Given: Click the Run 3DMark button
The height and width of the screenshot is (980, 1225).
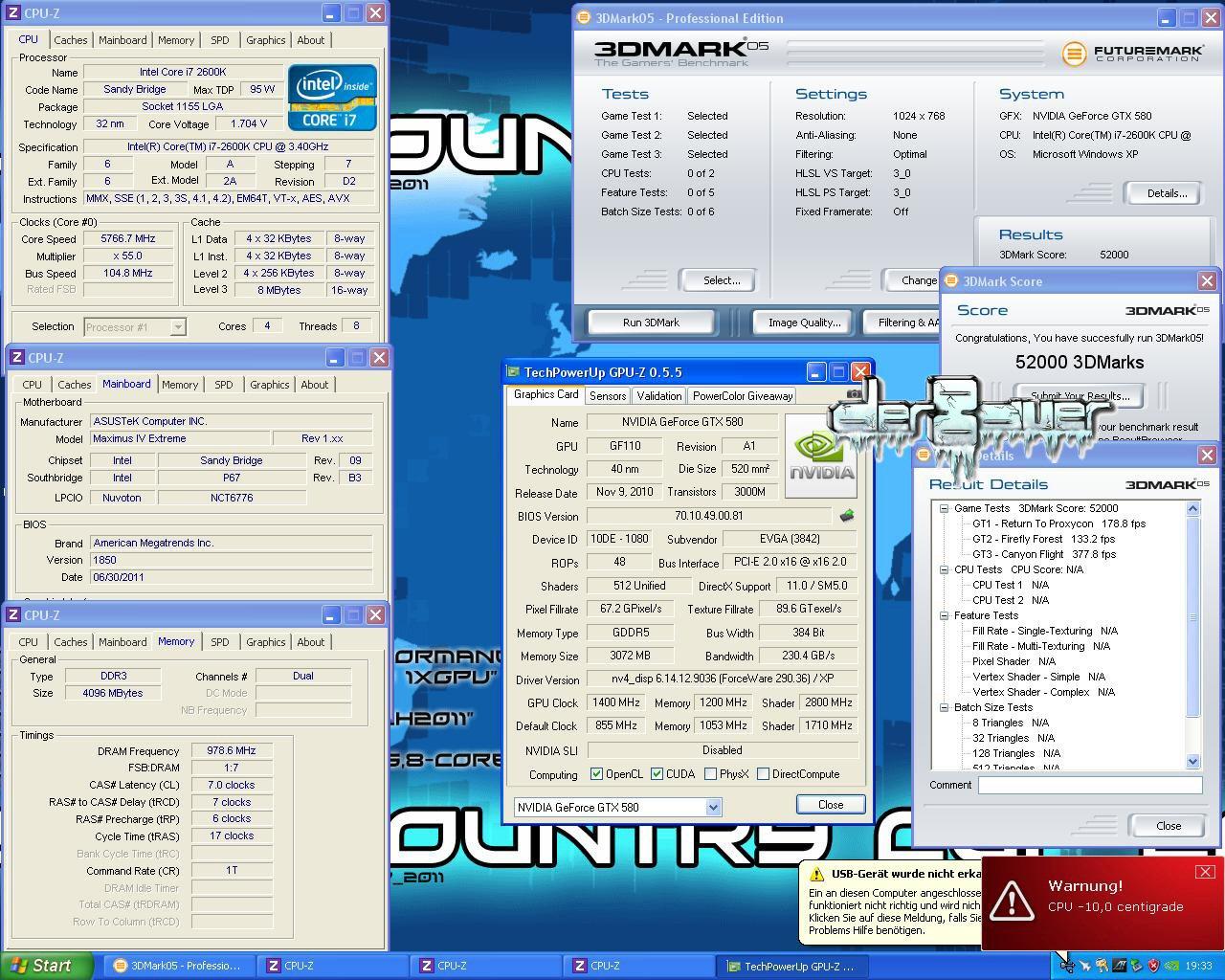Looking at the screenshot, I should [651, 323].
